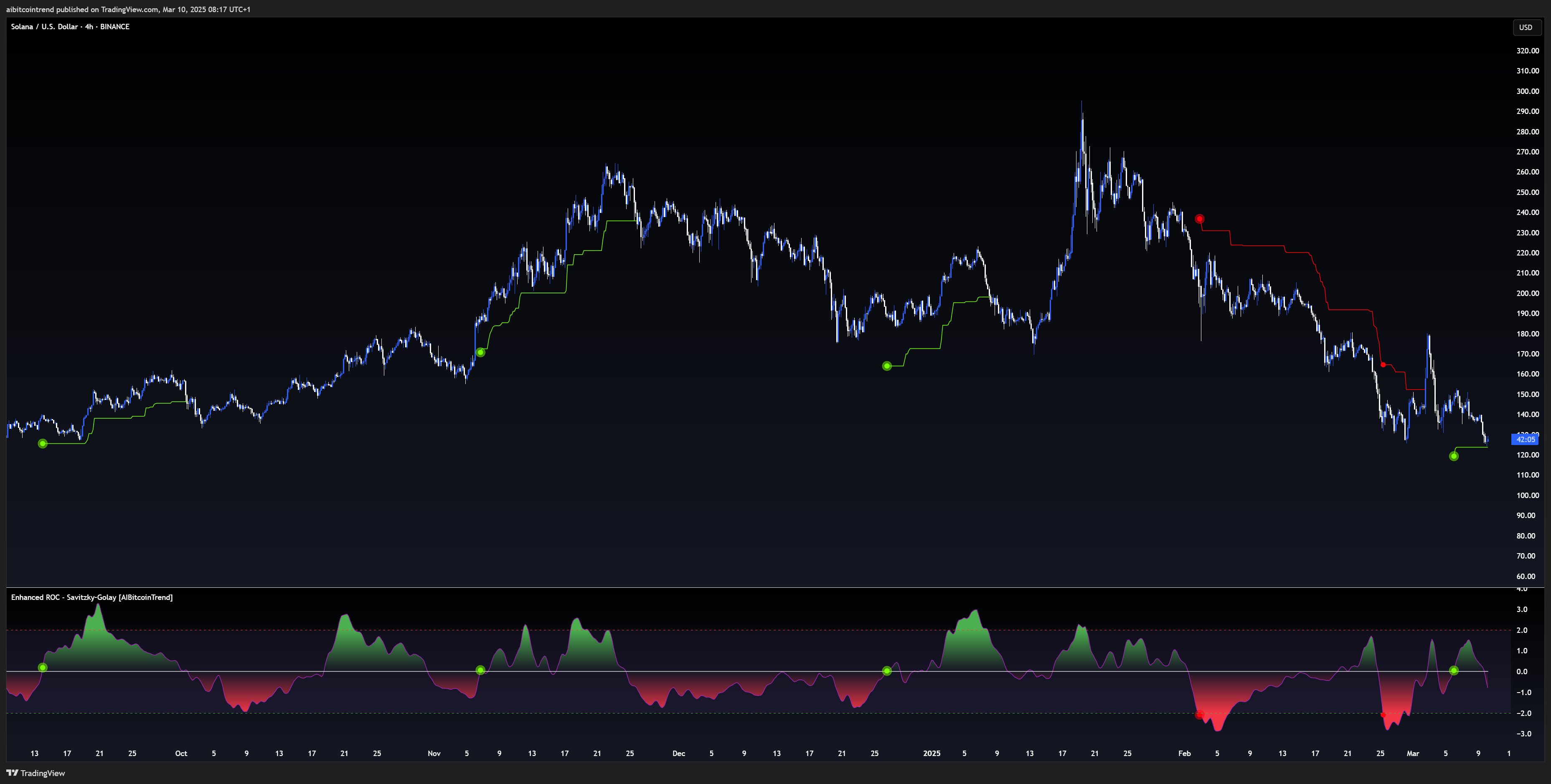Image resolution: width=1551 pixels, height=784 pixels.
Task: Select the small red dot on late February price trail
Action: [x=1383, y=364]
